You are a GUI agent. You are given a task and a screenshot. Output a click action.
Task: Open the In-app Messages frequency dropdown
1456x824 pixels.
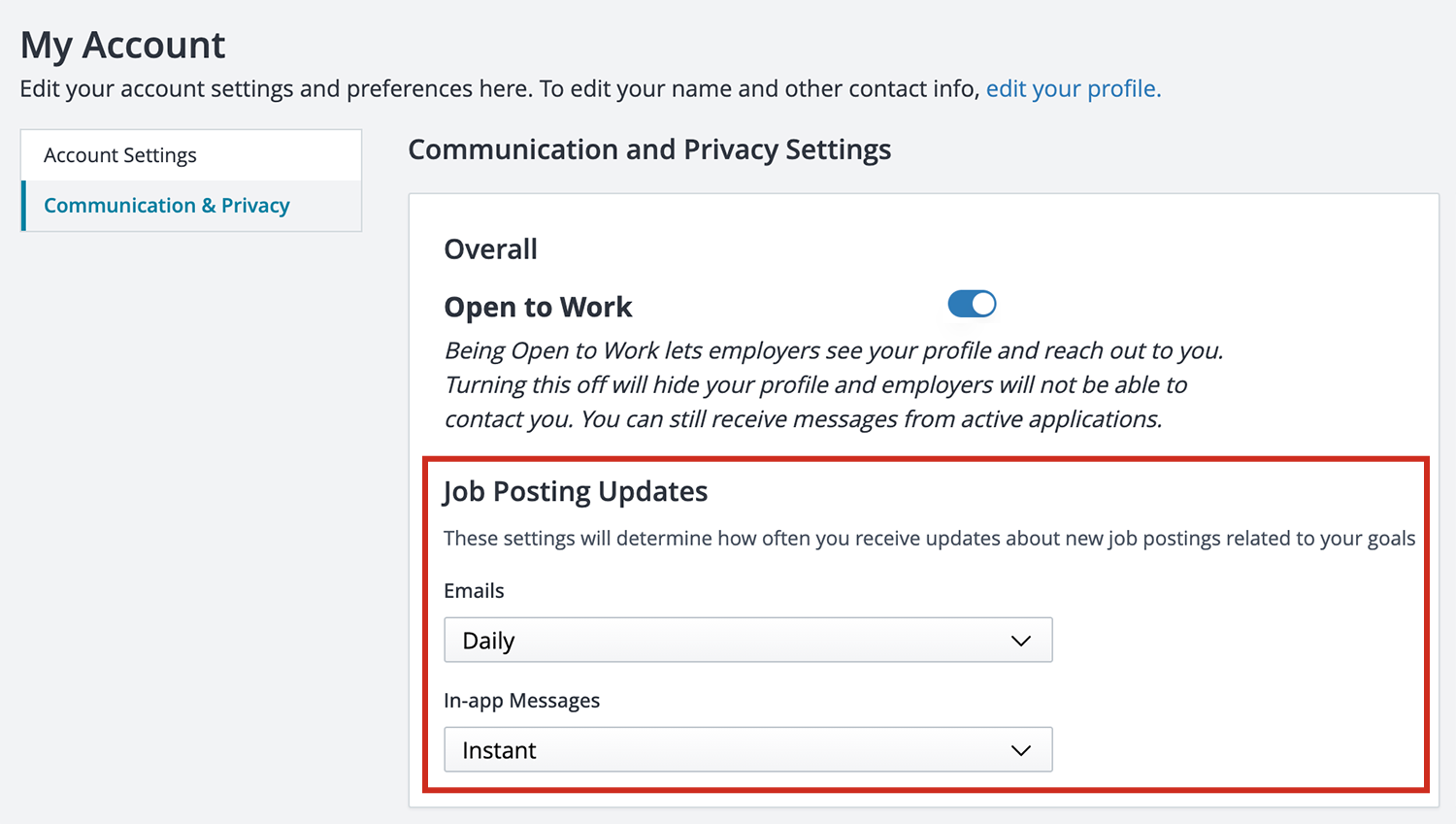pos(747,750)
